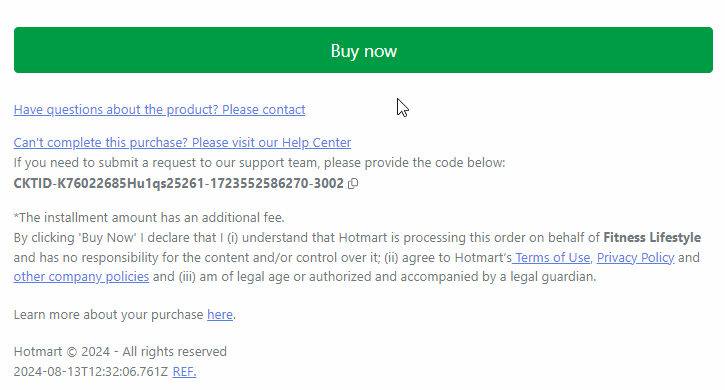Click the 'All rights reserved' text
The height and width of the screenshot is (390, 725).
[174, 352]
